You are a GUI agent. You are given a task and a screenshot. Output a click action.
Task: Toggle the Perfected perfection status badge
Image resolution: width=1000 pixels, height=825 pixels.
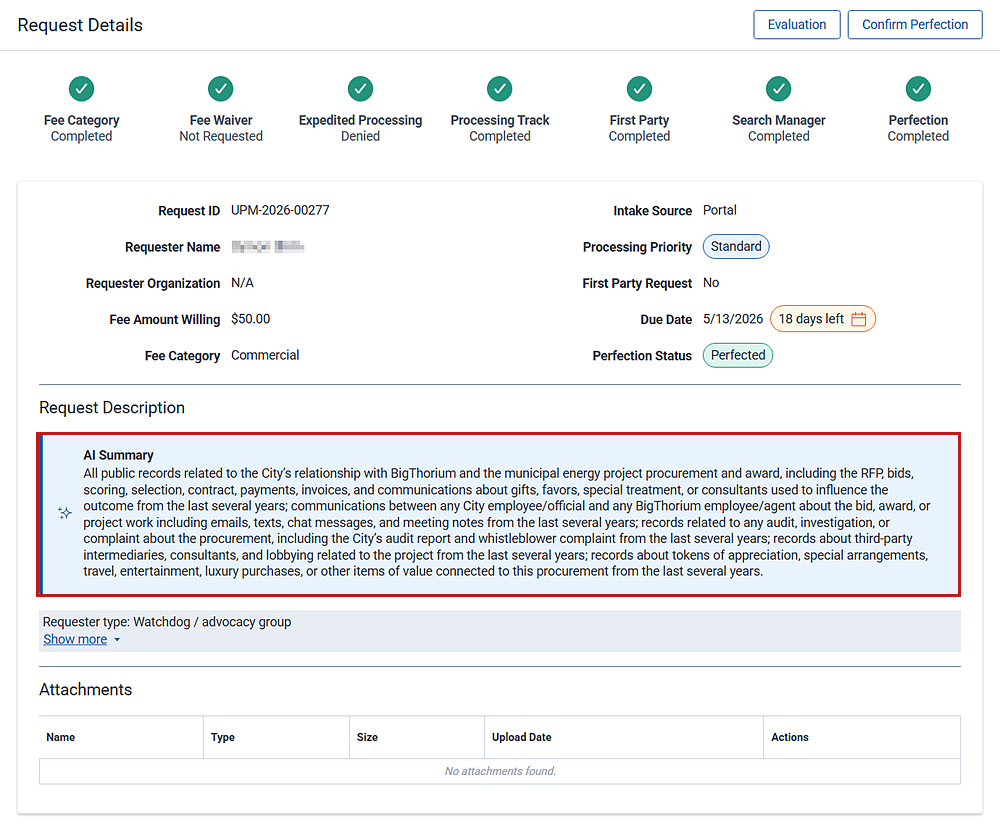(737, 355)
